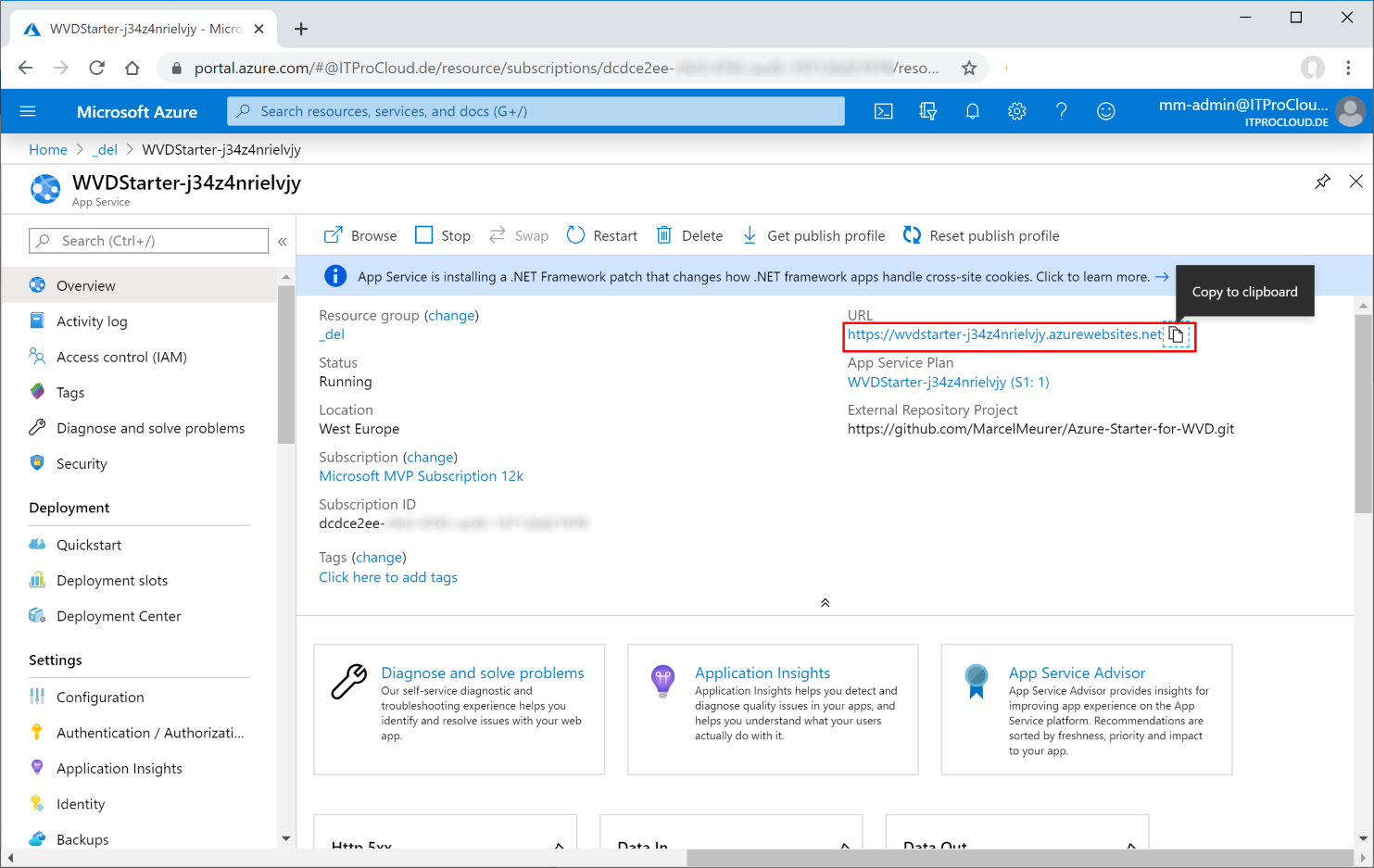
Task: Open account menu mm-admin profile
Action: click(1261, 111)
